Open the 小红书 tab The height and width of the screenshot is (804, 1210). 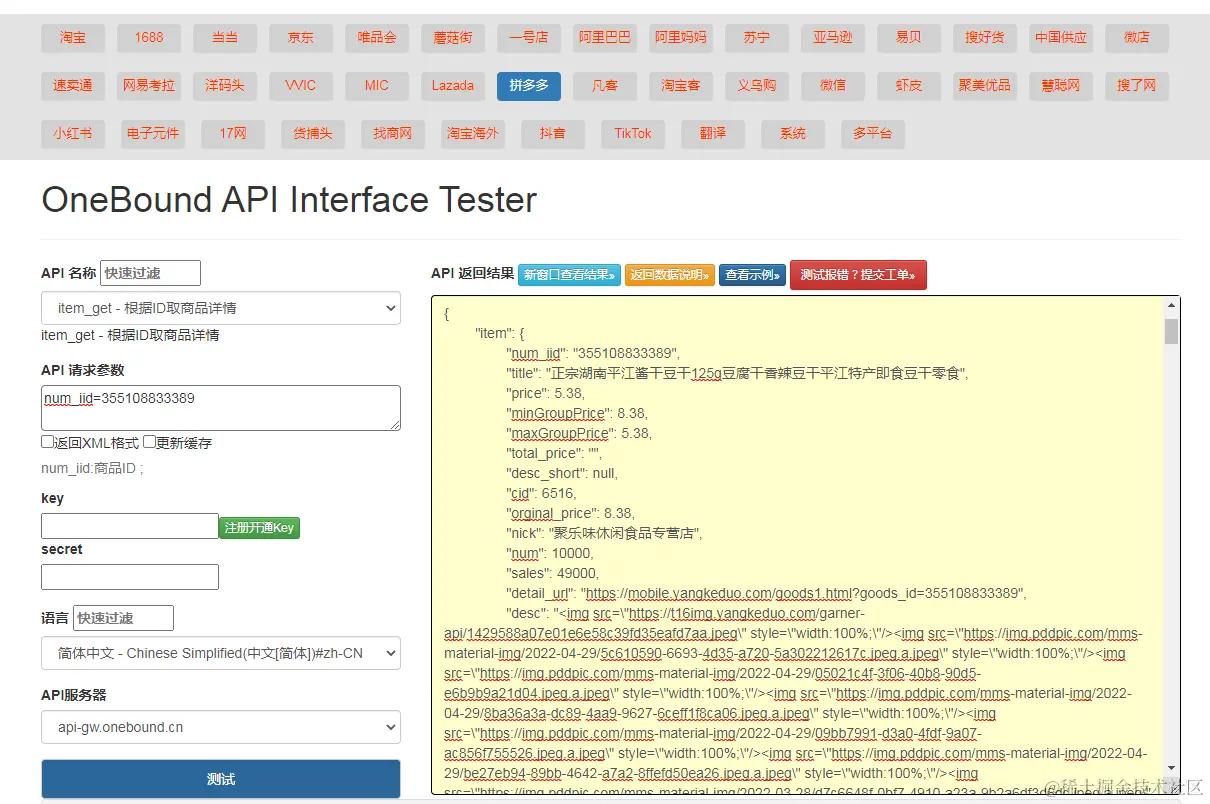coord(73,134)
